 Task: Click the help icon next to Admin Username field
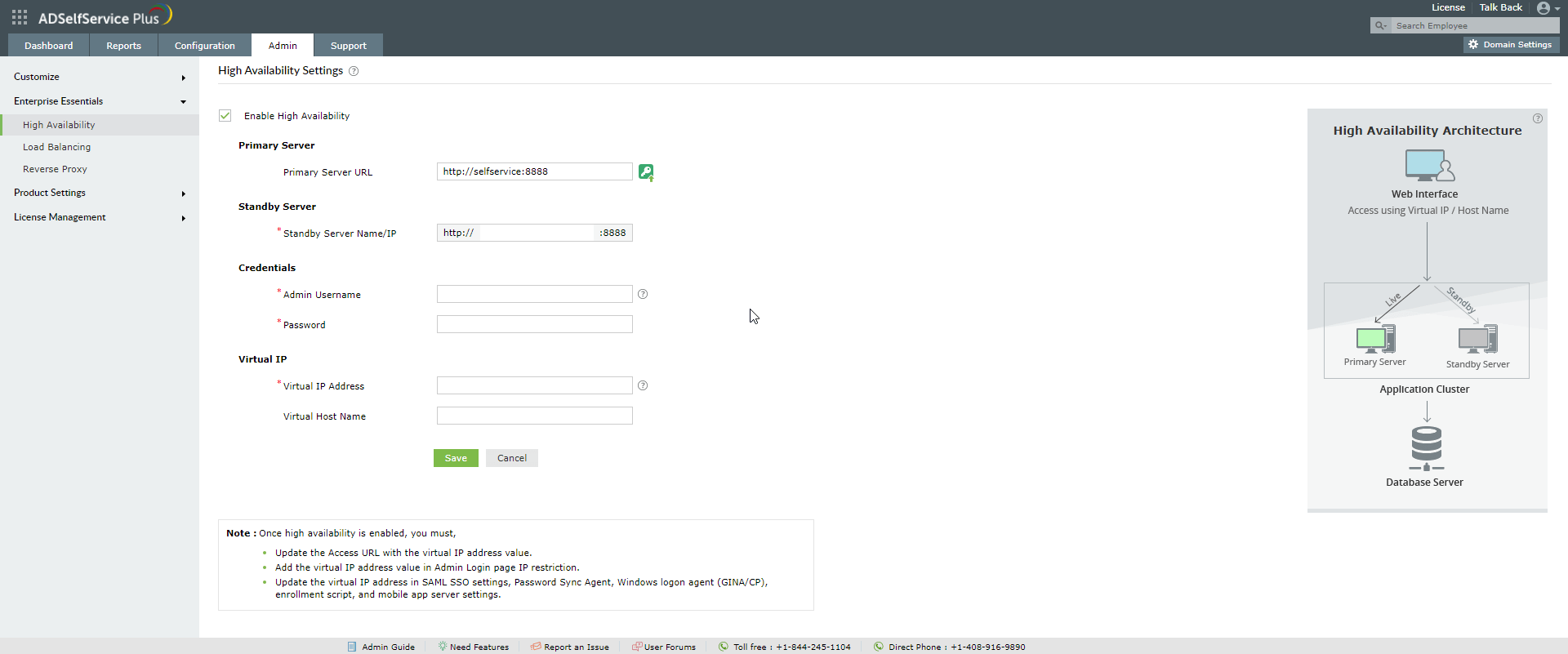(x=643, y=294)
